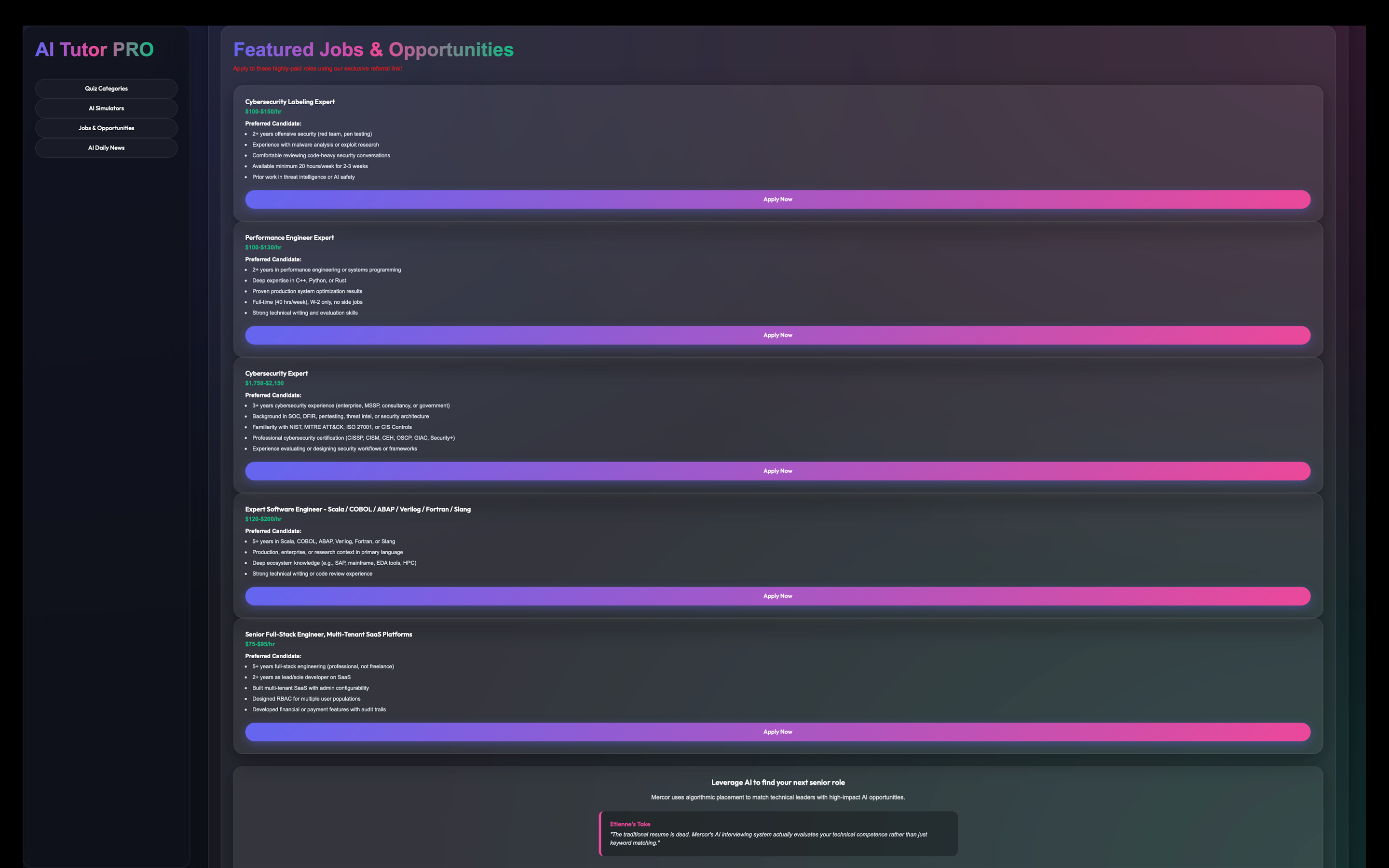This screenshot has width=1389, height=868.
Task: Click the red exclusive referral link notice
Action: (x=317, y=68)
